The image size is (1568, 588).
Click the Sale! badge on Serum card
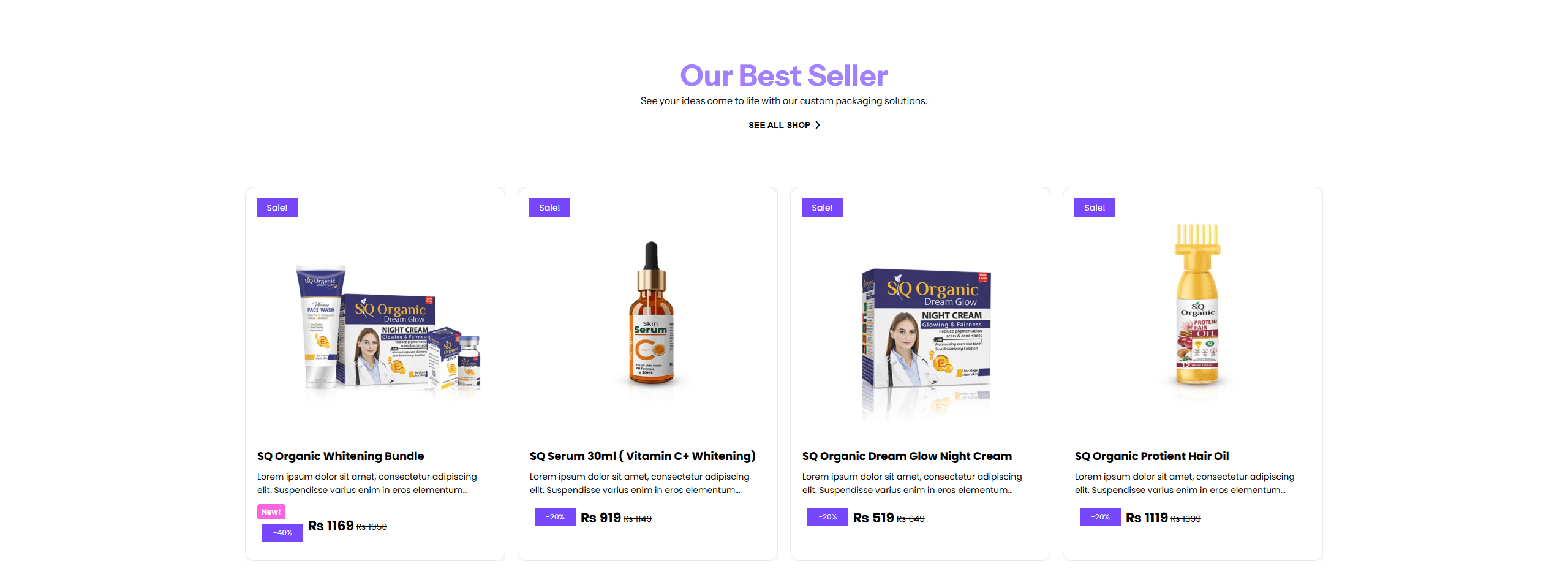point(549,208)
